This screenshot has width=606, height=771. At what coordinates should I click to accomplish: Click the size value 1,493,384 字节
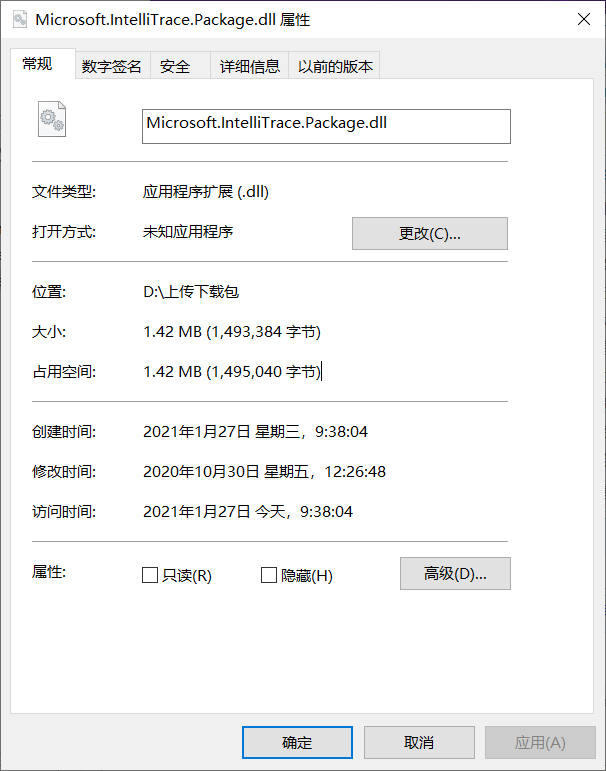(232, 332)
